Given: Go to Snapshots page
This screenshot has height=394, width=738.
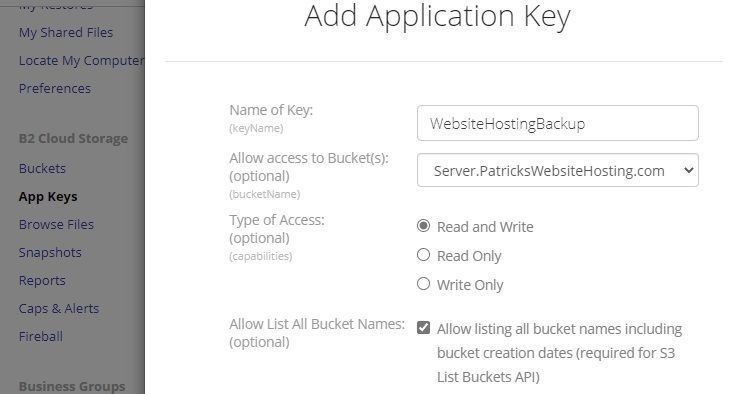Looking at the screenshot, I should pyautogui.click(x=50, y=253).
